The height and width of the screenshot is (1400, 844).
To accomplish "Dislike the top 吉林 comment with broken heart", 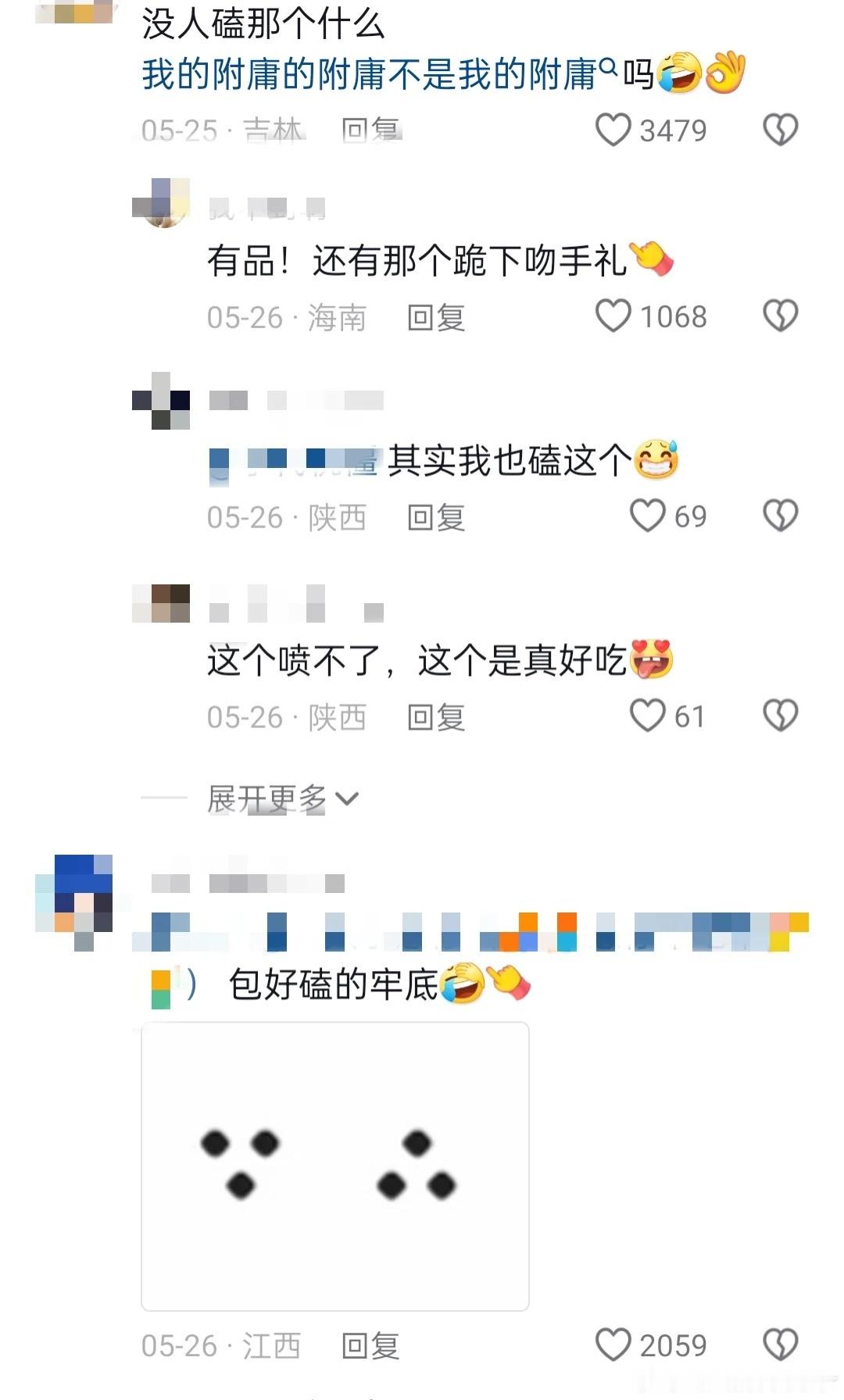I will coord(780,130).
